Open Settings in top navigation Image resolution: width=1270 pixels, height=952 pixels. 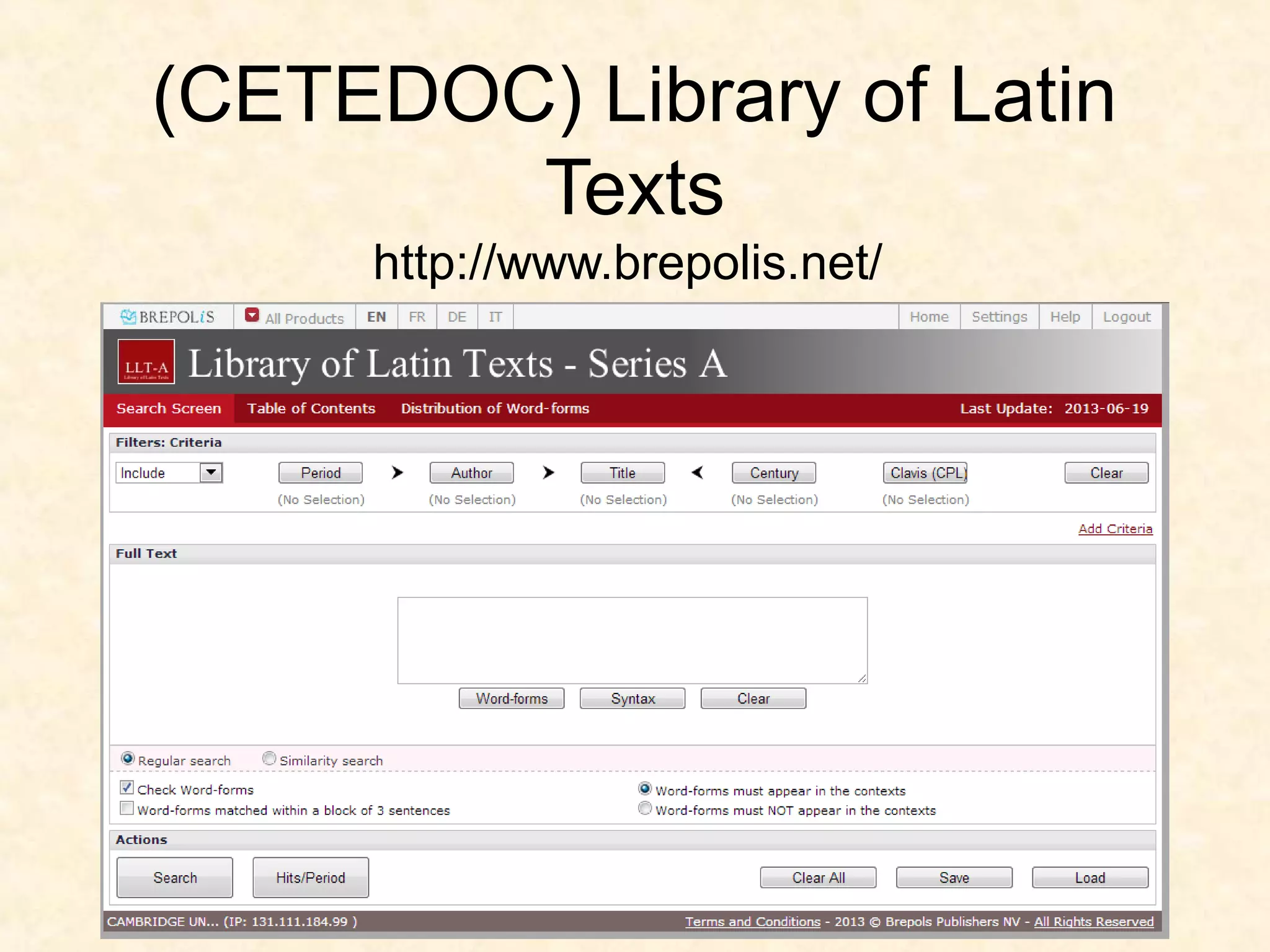click(1000, 317)
